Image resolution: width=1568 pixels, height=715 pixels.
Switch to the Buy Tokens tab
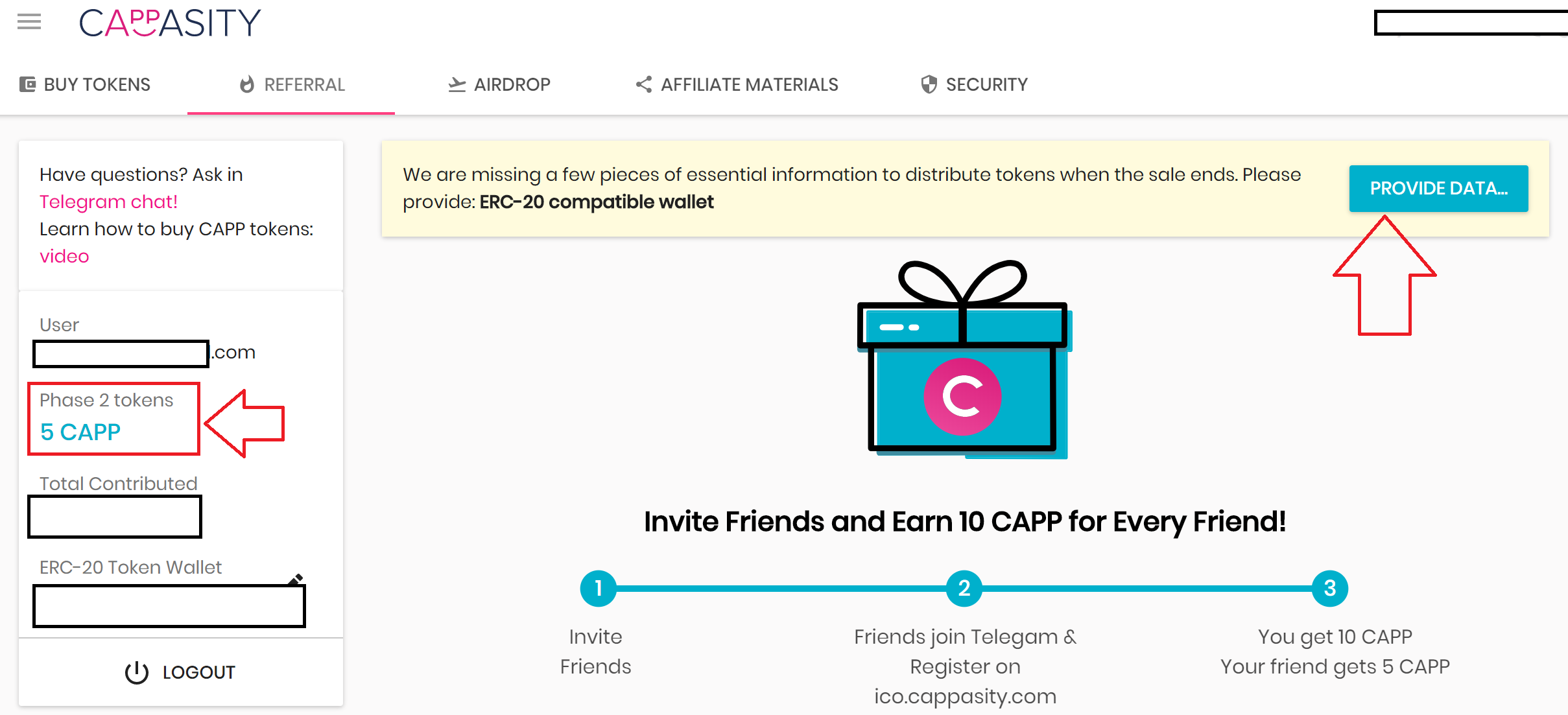click(x=85, y=84)
